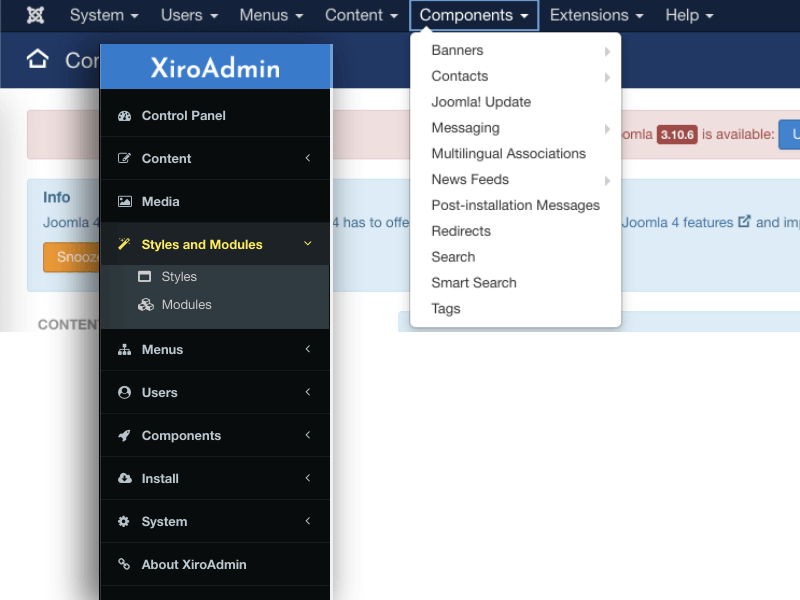
Task: Open the Help top menu
Action: pos(689,15)
